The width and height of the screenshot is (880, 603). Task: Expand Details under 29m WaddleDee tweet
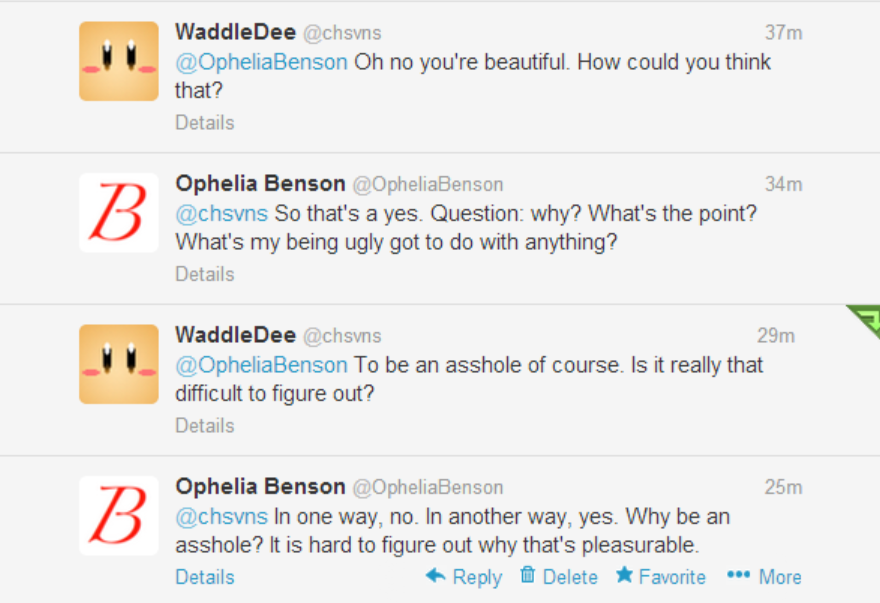[x=204, y=426]
